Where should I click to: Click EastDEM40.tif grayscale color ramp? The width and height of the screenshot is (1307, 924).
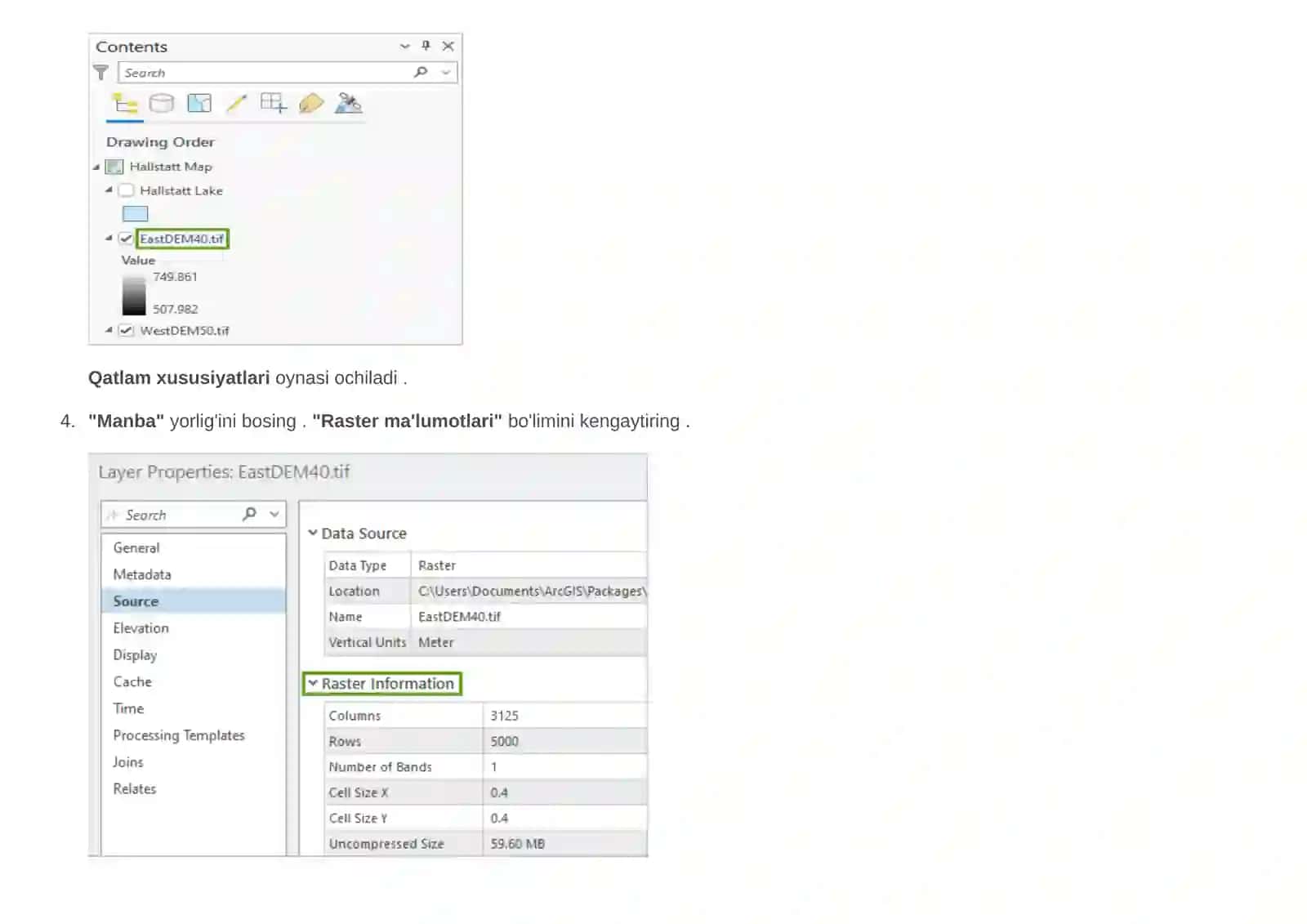pyautogui.click(x=134, y=295)
